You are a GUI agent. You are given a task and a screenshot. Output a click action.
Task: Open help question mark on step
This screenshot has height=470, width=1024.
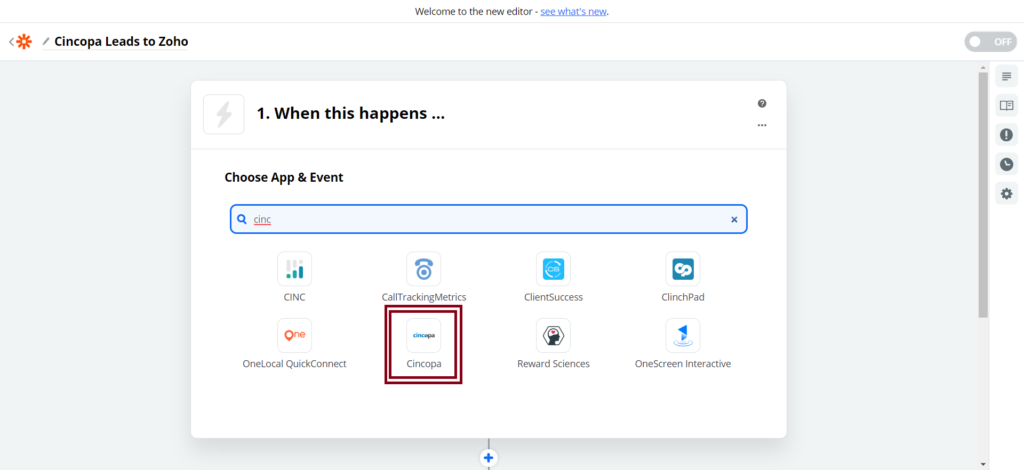coord(762,103)
